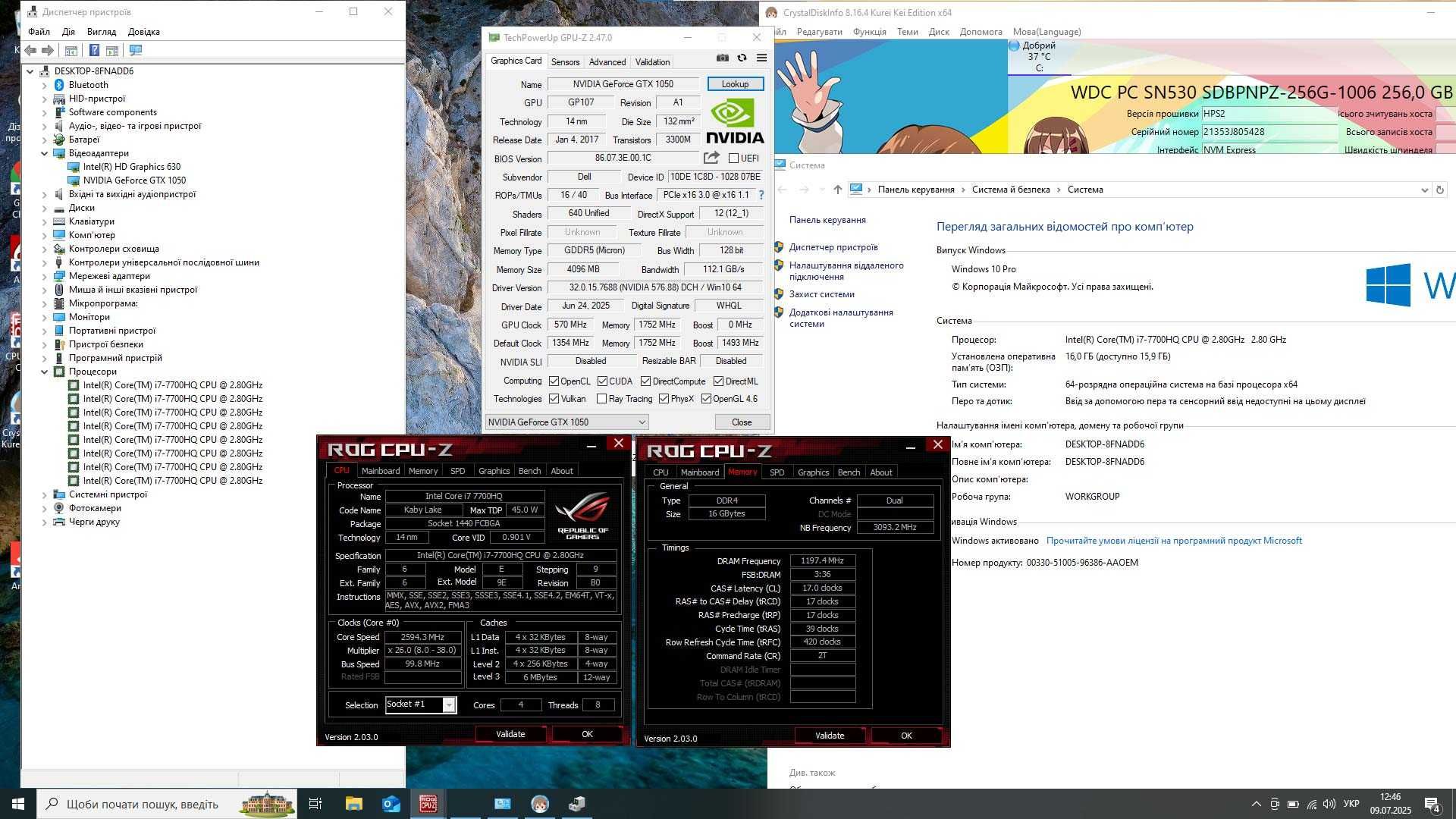Click the blue Help question-mark toolbar icon
The width and height of the screenshot is (1456, 819).
pyautogui.click(x=94, y=50)
